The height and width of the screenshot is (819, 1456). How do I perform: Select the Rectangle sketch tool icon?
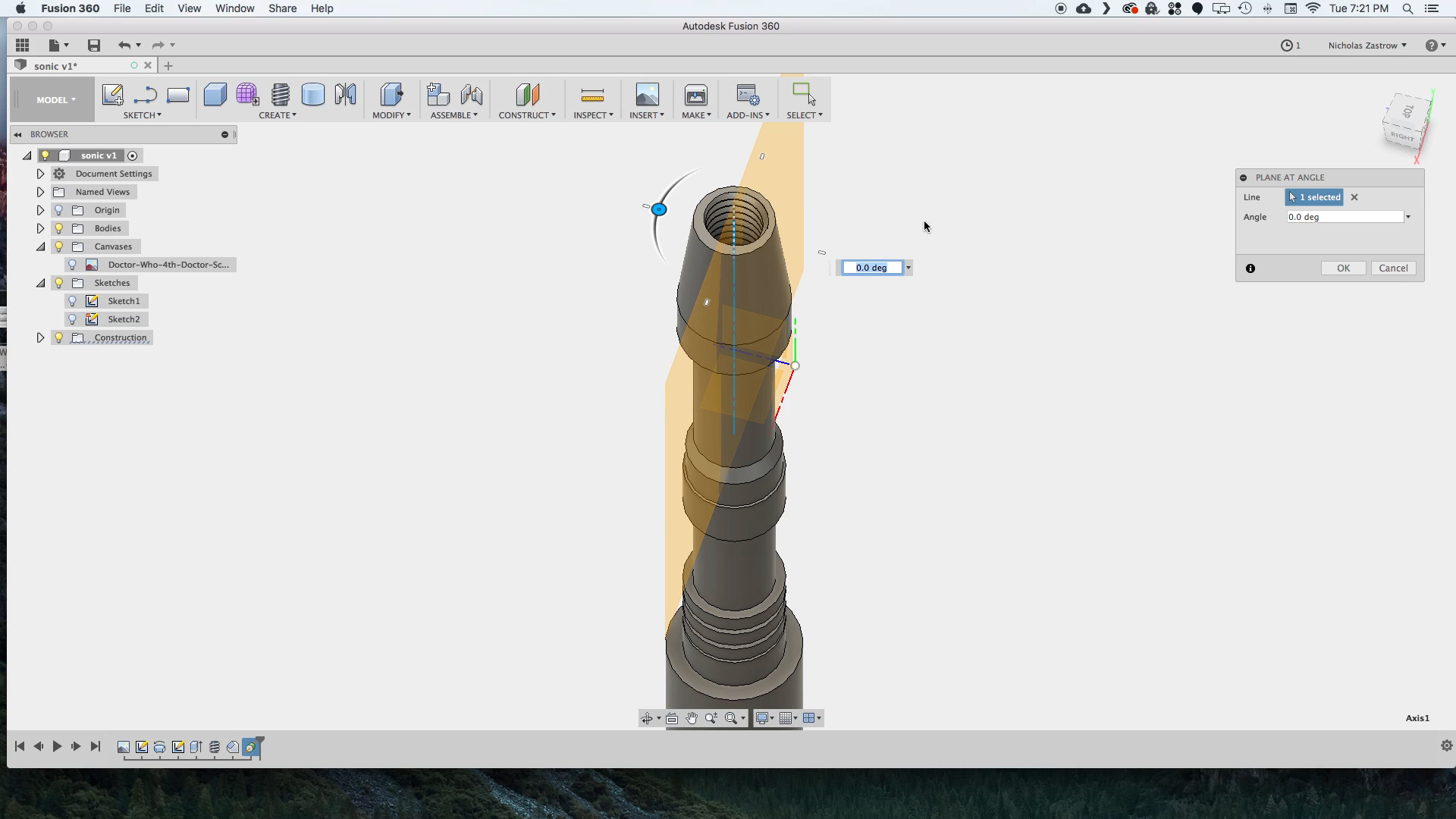[177, 95]
